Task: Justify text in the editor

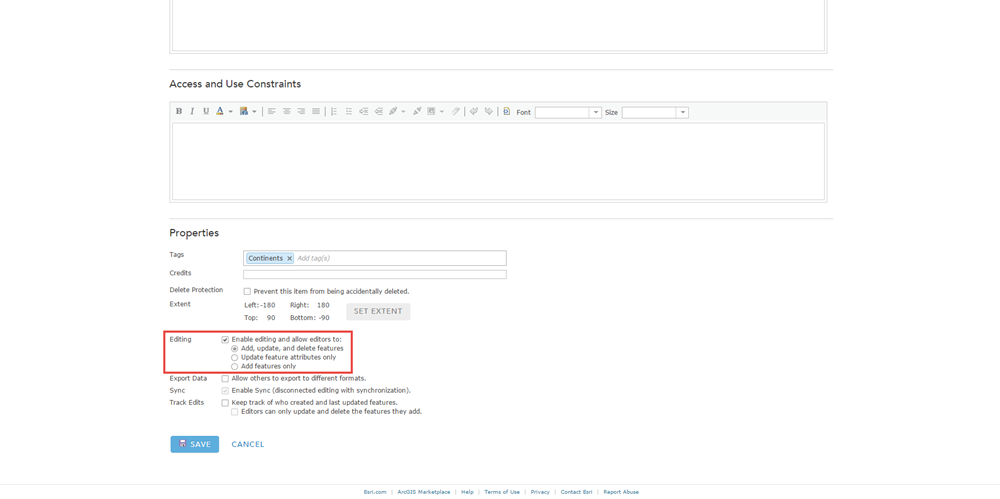Action: pos(316,111)
